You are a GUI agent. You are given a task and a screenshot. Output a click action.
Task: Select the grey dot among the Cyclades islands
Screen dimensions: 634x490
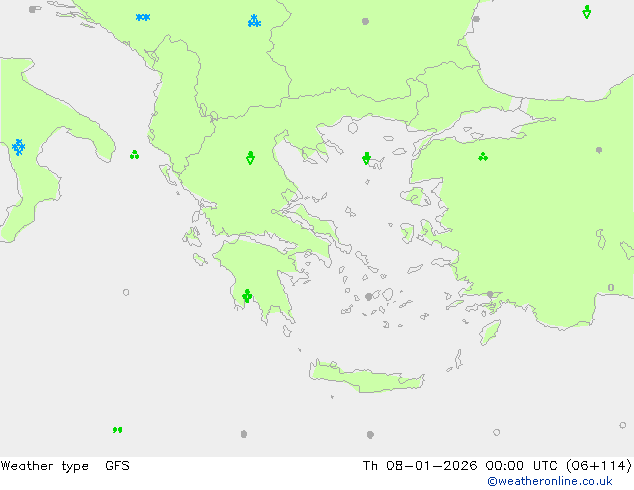click(368, 297)
